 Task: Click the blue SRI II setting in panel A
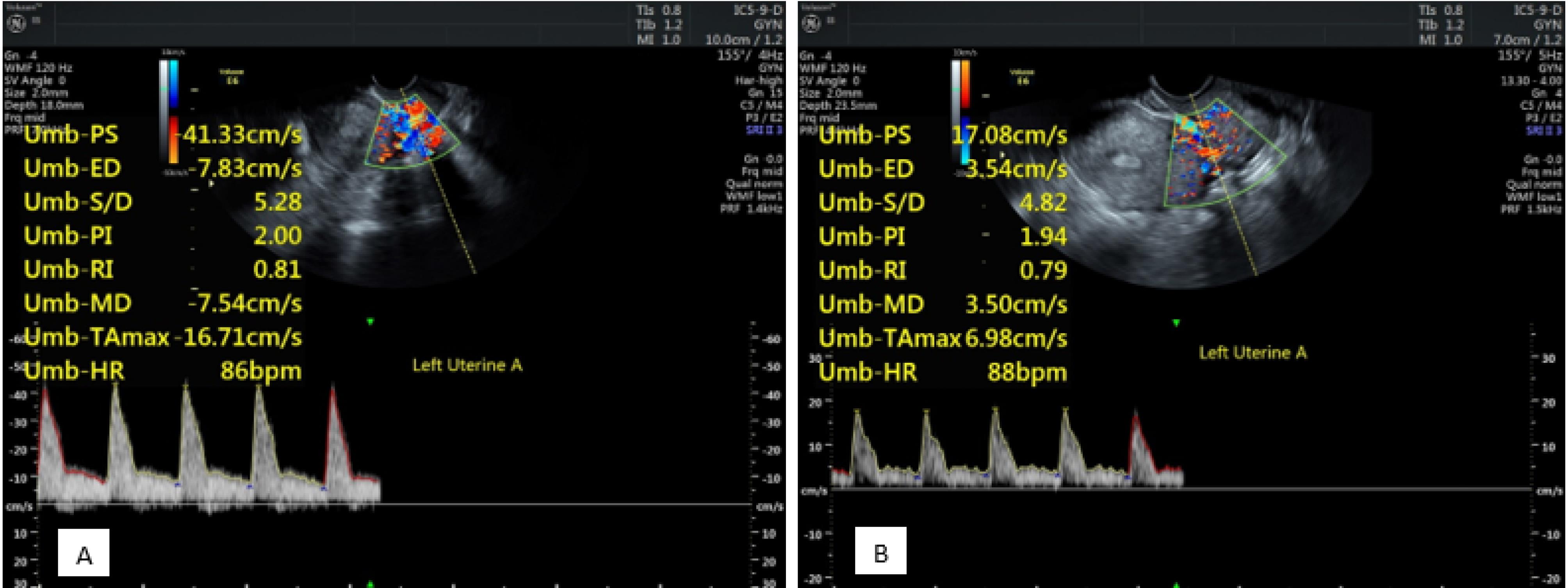pos(764,130)
